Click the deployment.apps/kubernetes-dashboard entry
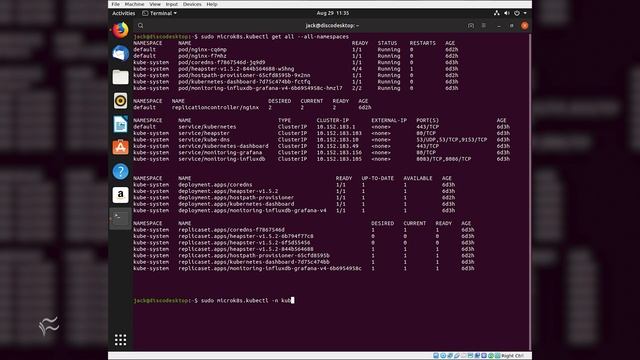This screenshot has width=640, height=360. tap(236, 204)
